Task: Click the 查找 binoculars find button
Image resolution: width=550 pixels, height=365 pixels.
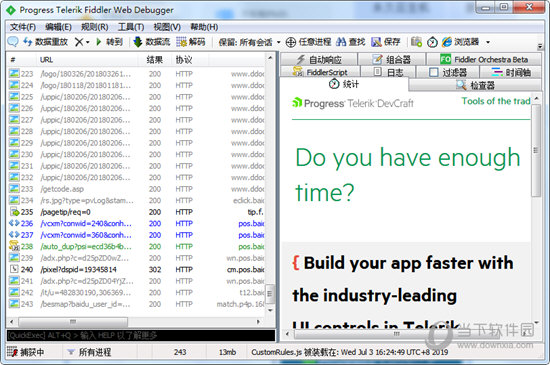Action: click(350, 42)
